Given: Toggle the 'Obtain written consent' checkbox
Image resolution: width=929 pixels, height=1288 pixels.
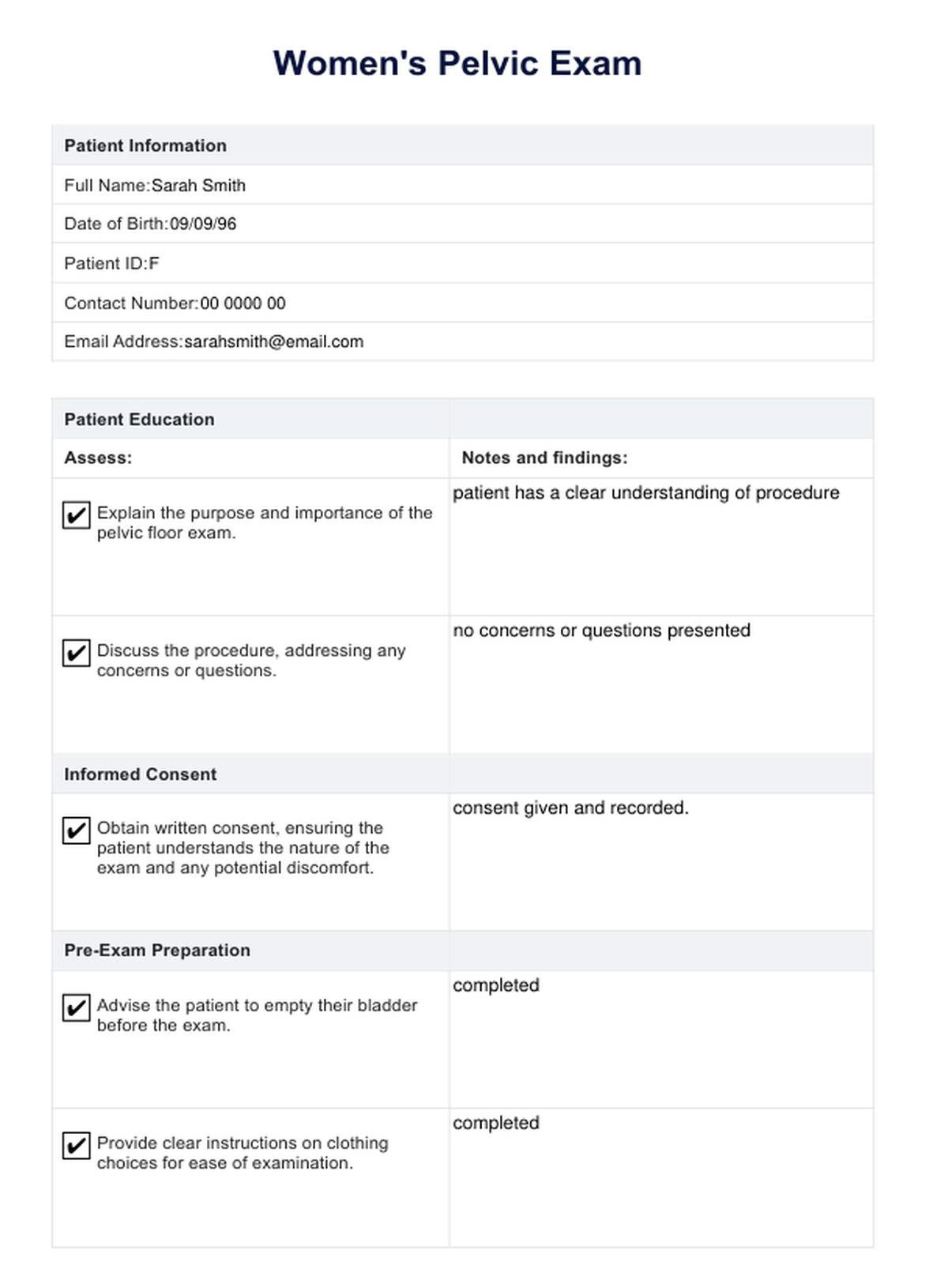Looking at the screenshot, I should pos(76,830).
